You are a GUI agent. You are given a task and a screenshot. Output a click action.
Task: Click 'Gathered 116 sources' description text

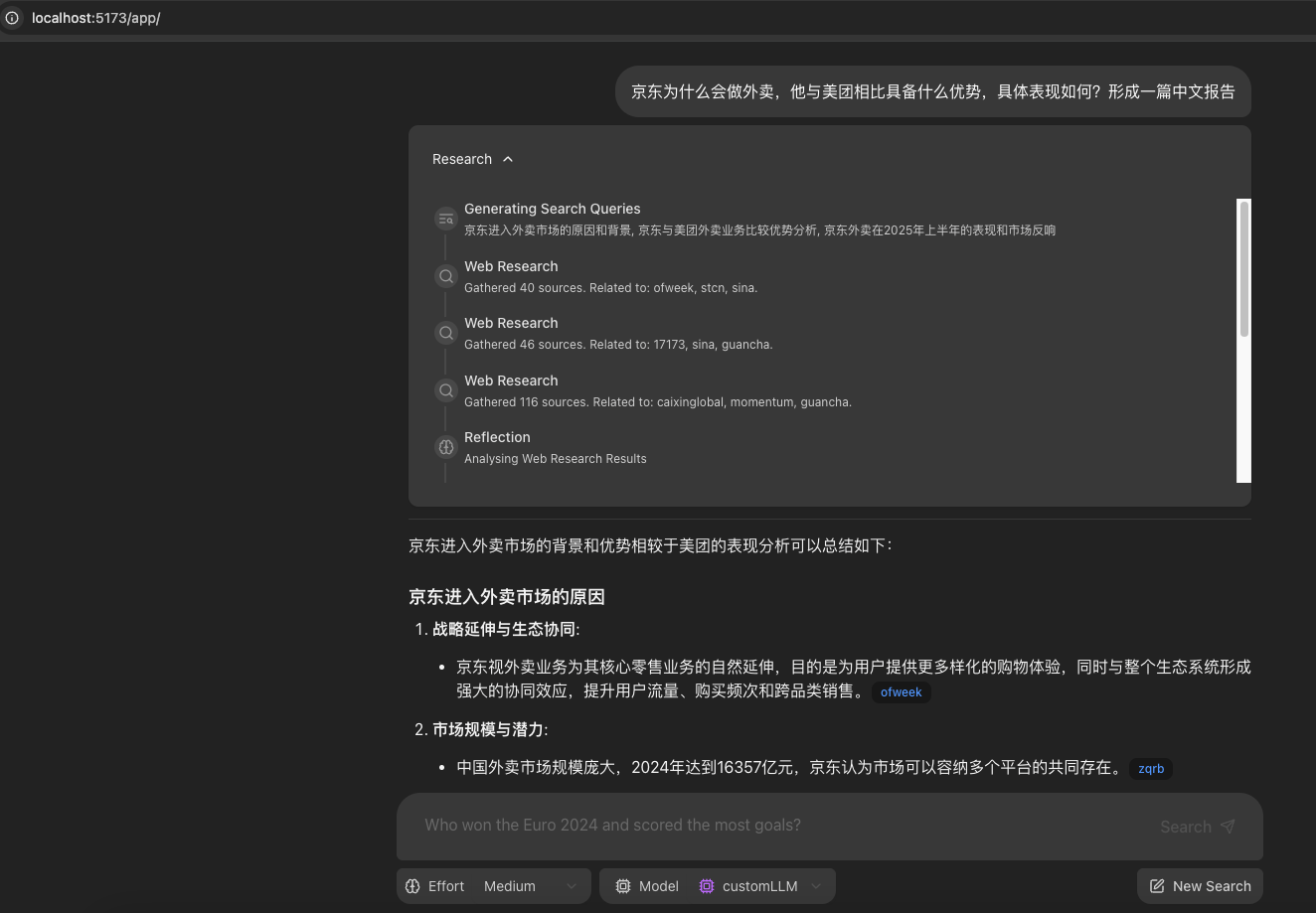tap(658, 402)
